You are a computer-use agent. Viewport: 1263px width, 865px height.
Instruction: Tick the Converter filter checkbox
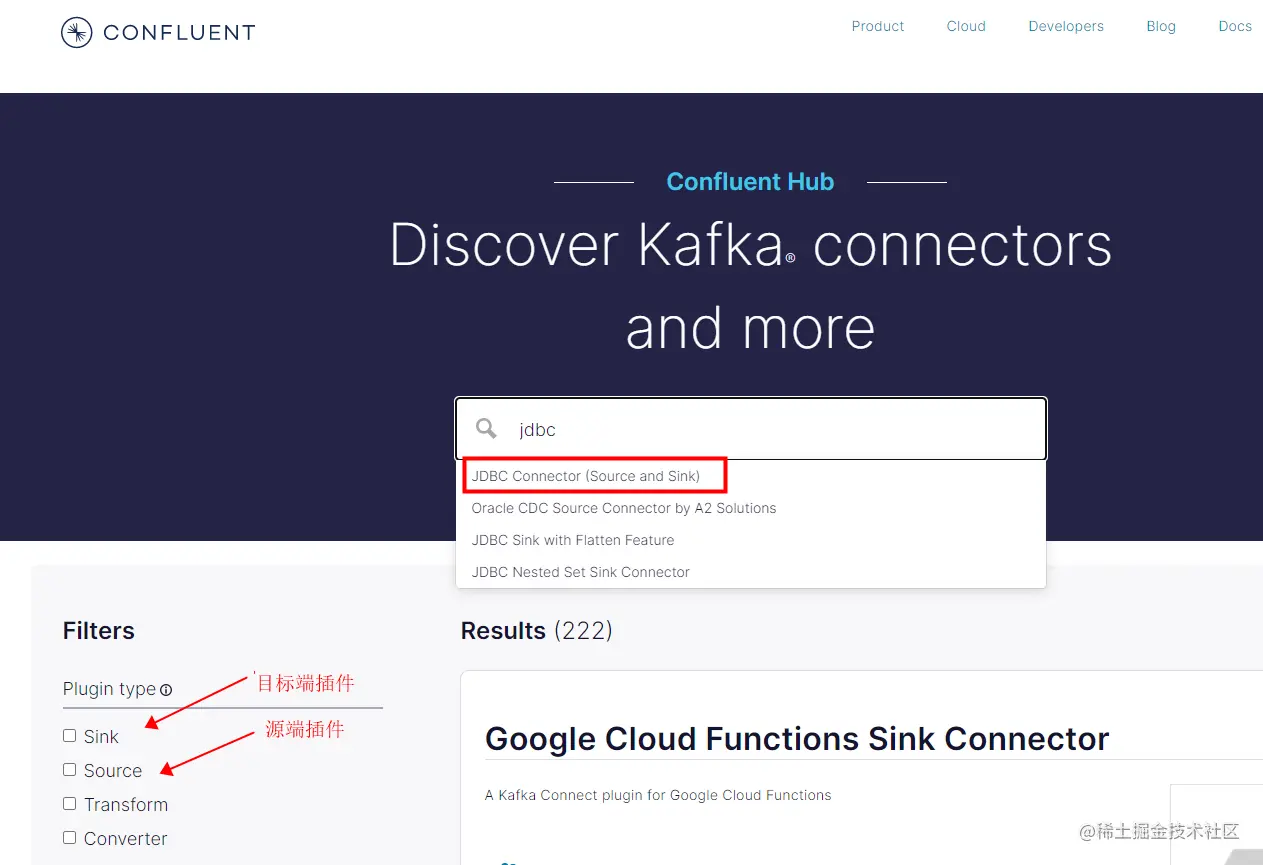tap(69, 837)
